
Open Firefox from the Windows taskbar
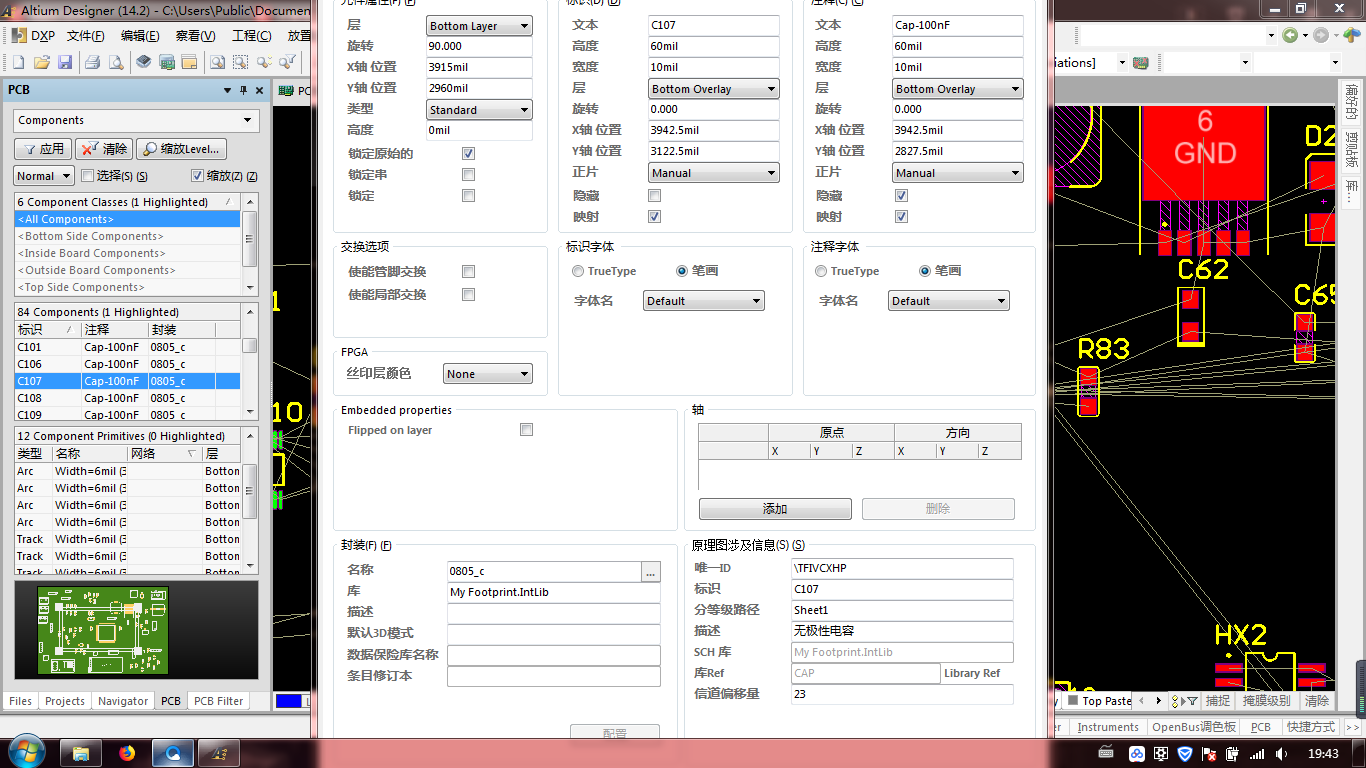(x=127, y=752)
